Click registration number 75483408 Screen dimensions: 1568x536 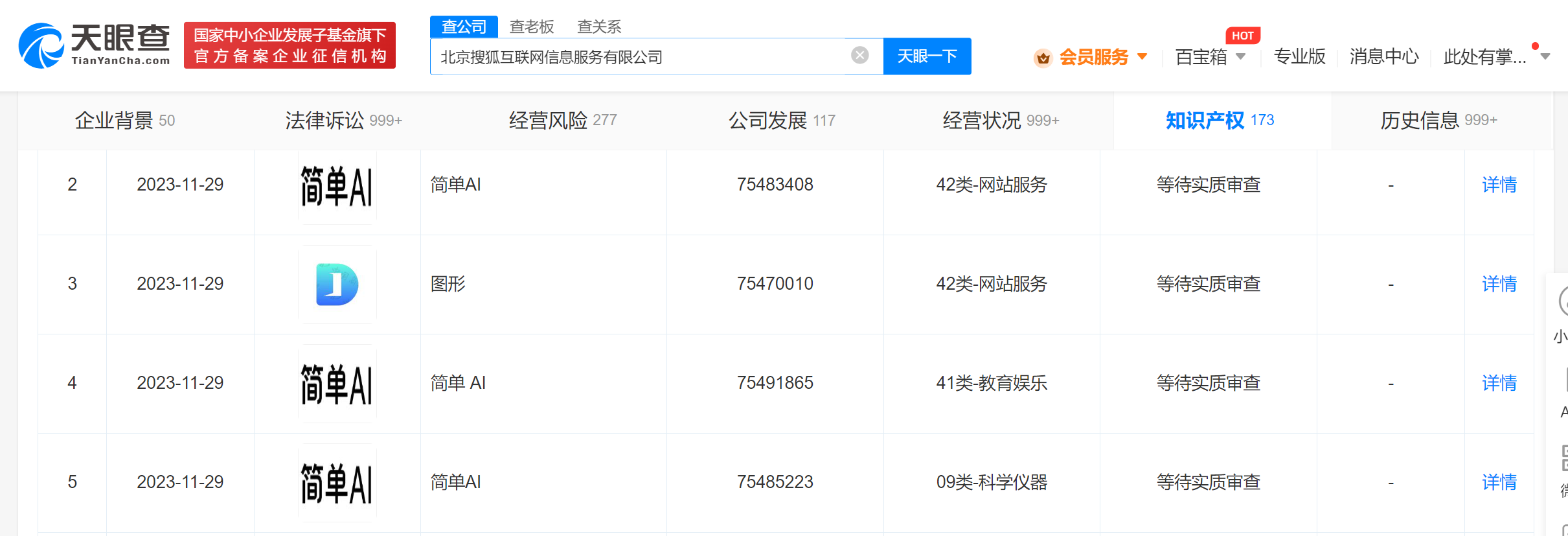pos(775,185)
